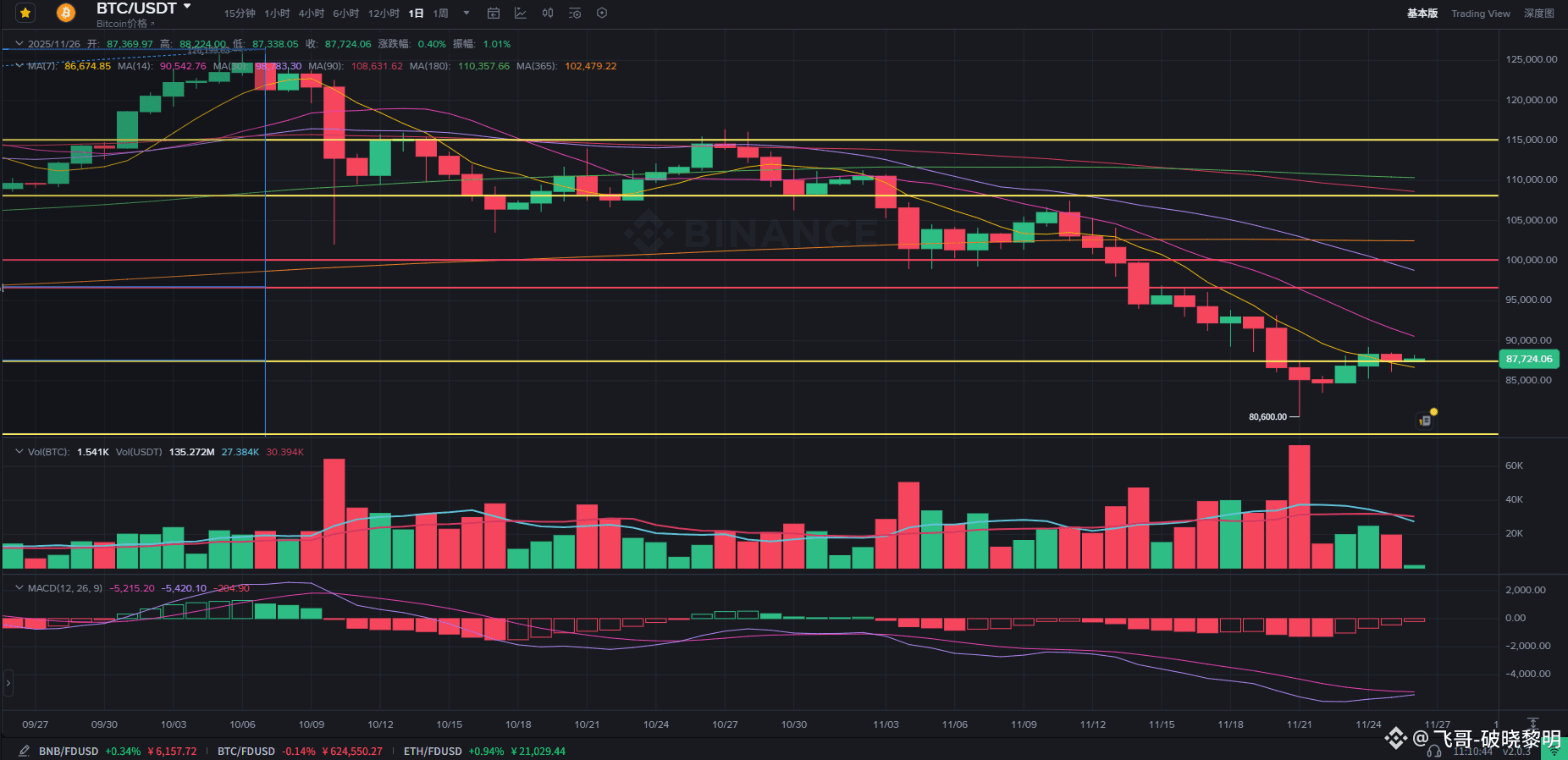Open the calendar go-to-date icon
This screenshot has width=1568, height=760.
(x=494, y=13)
